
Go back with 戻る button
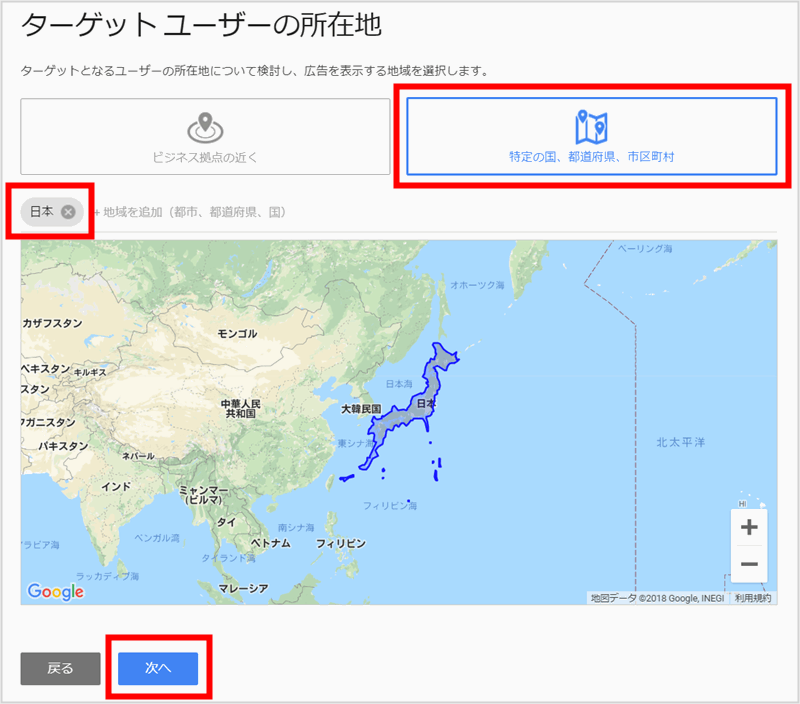click(x=60, y=668)
